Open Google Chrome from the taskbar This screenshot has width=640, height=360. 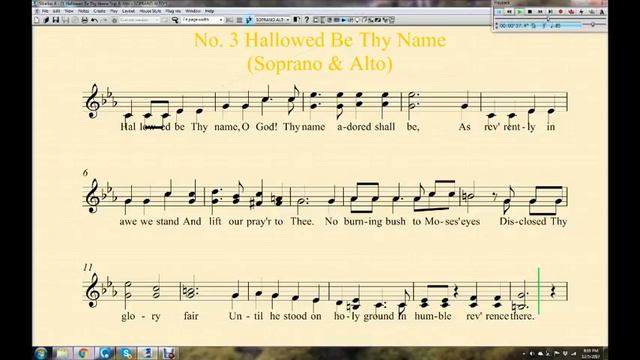click(x=84, y=353)
